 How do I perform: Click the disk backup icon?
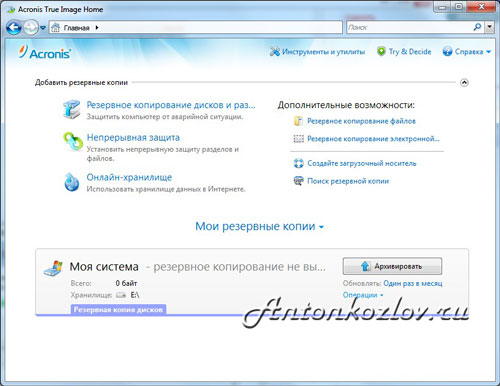pyautogui.click(x=72, y=109)
